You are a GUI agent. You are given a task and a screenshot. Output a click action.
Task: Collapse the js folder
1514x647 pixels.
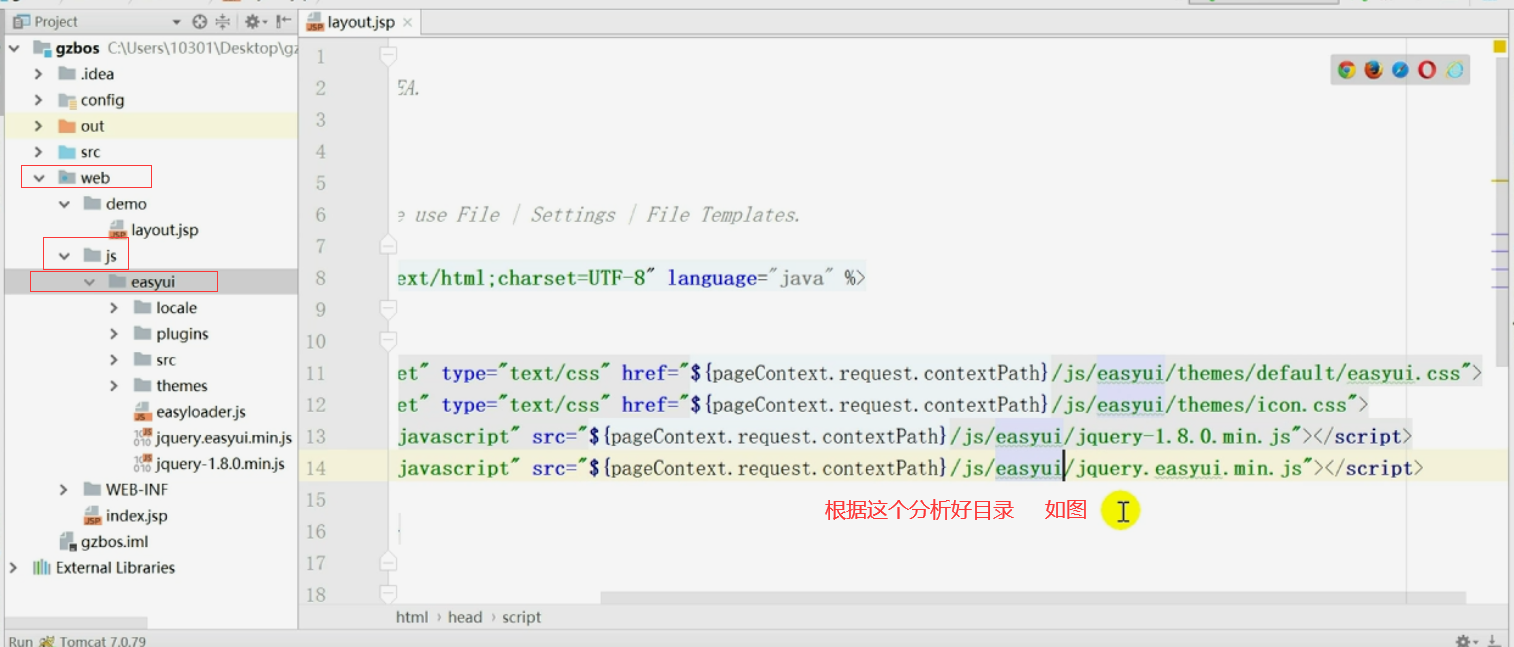[x=64, y=256]
